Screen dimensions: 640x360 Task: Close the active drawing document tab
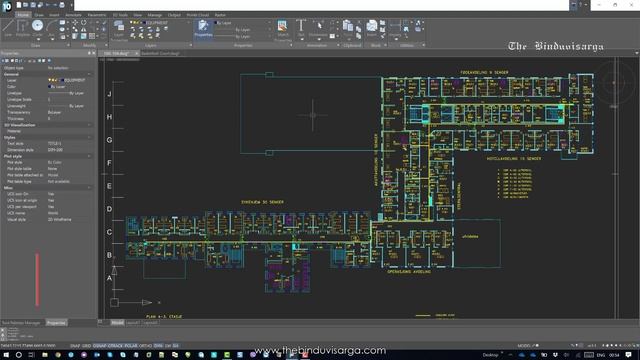(x=137, y=53)
